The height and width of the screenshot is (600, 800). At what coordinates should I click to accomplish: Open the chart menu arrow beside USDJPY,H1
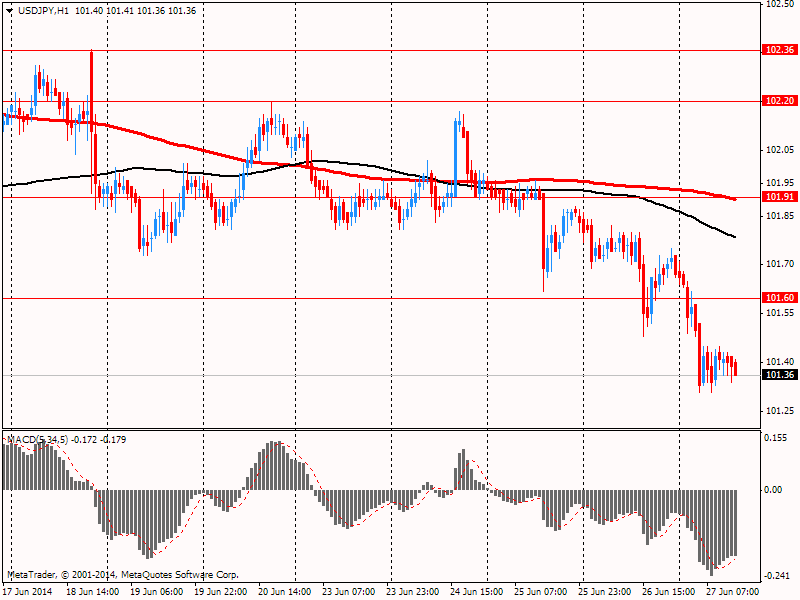[9, 11]
